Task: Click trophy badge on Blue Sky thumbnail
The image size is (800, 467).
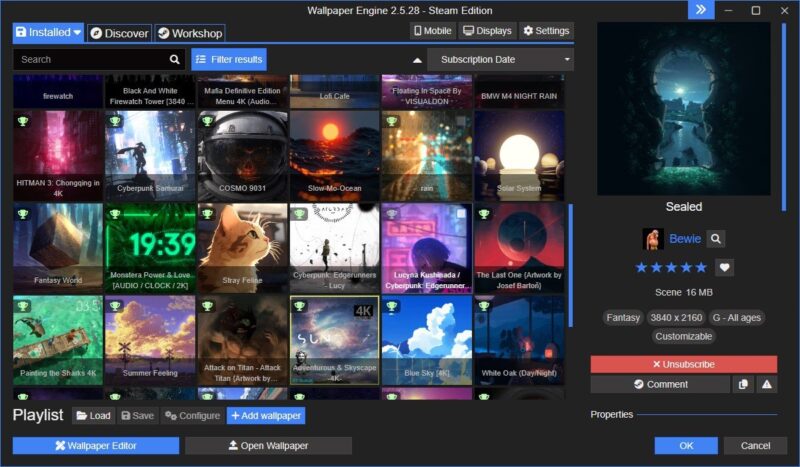Action: (392, 306)
